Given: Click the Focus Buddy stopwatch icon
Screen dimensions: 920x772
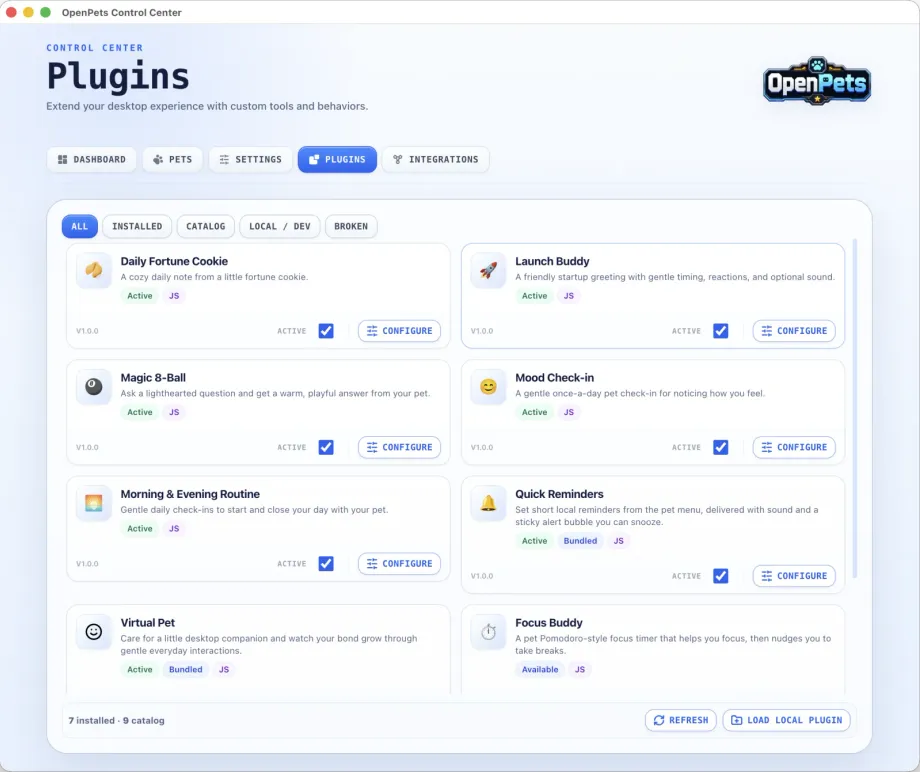Looking at the screenshot, I should coord(488,631).
